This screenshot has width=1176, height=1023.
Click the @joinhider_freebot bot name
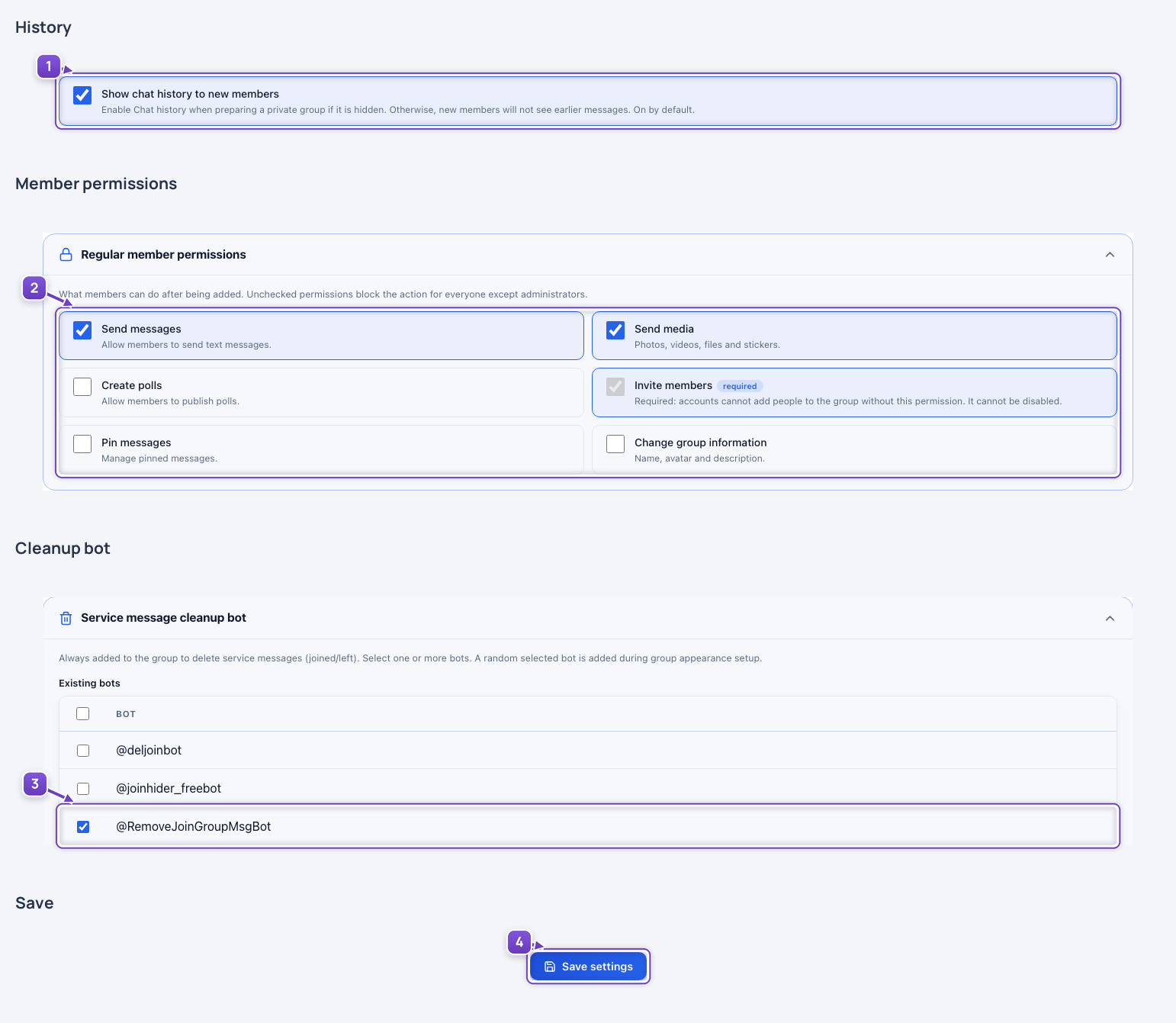coord(169,789)
